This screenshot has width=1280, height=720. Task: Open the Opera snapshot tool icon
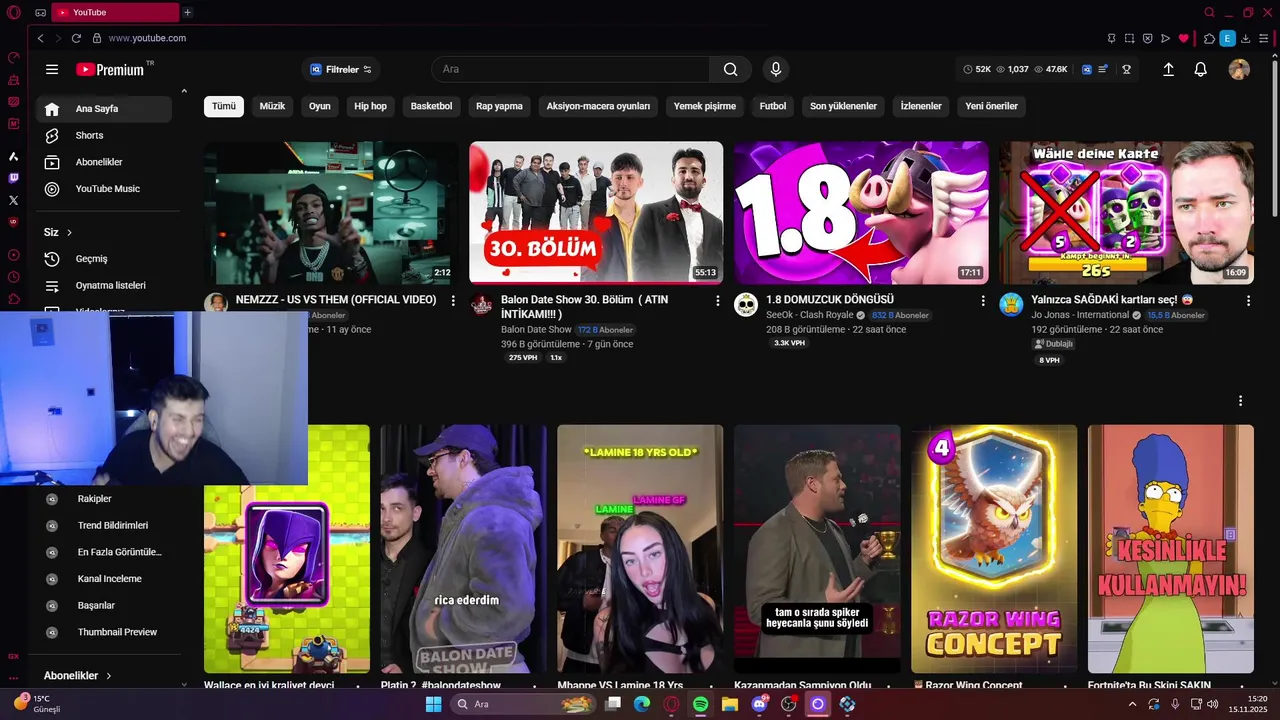coord(1129,38)
